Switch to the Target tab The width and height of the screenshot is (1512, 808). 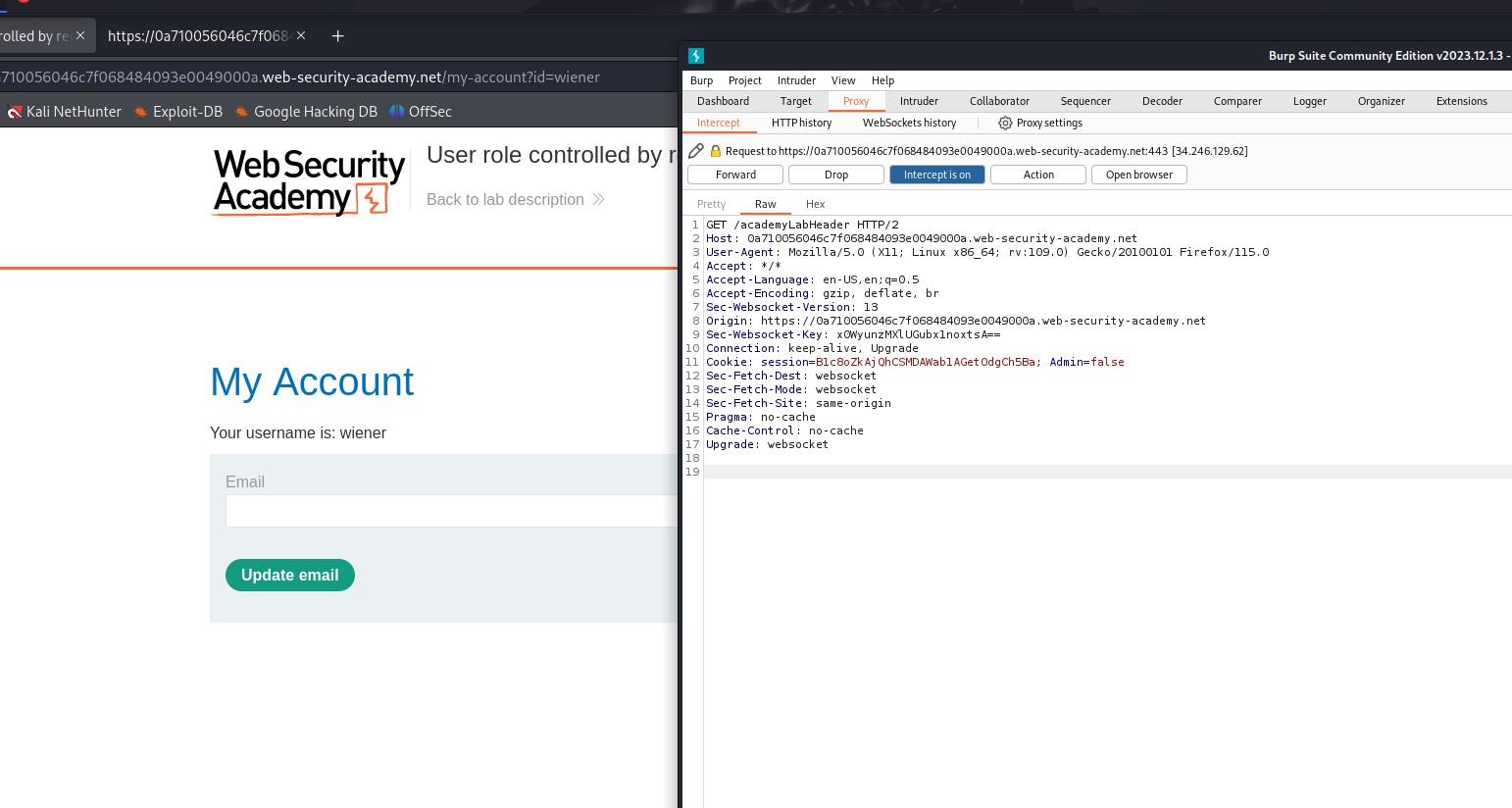tap(796, 101)
